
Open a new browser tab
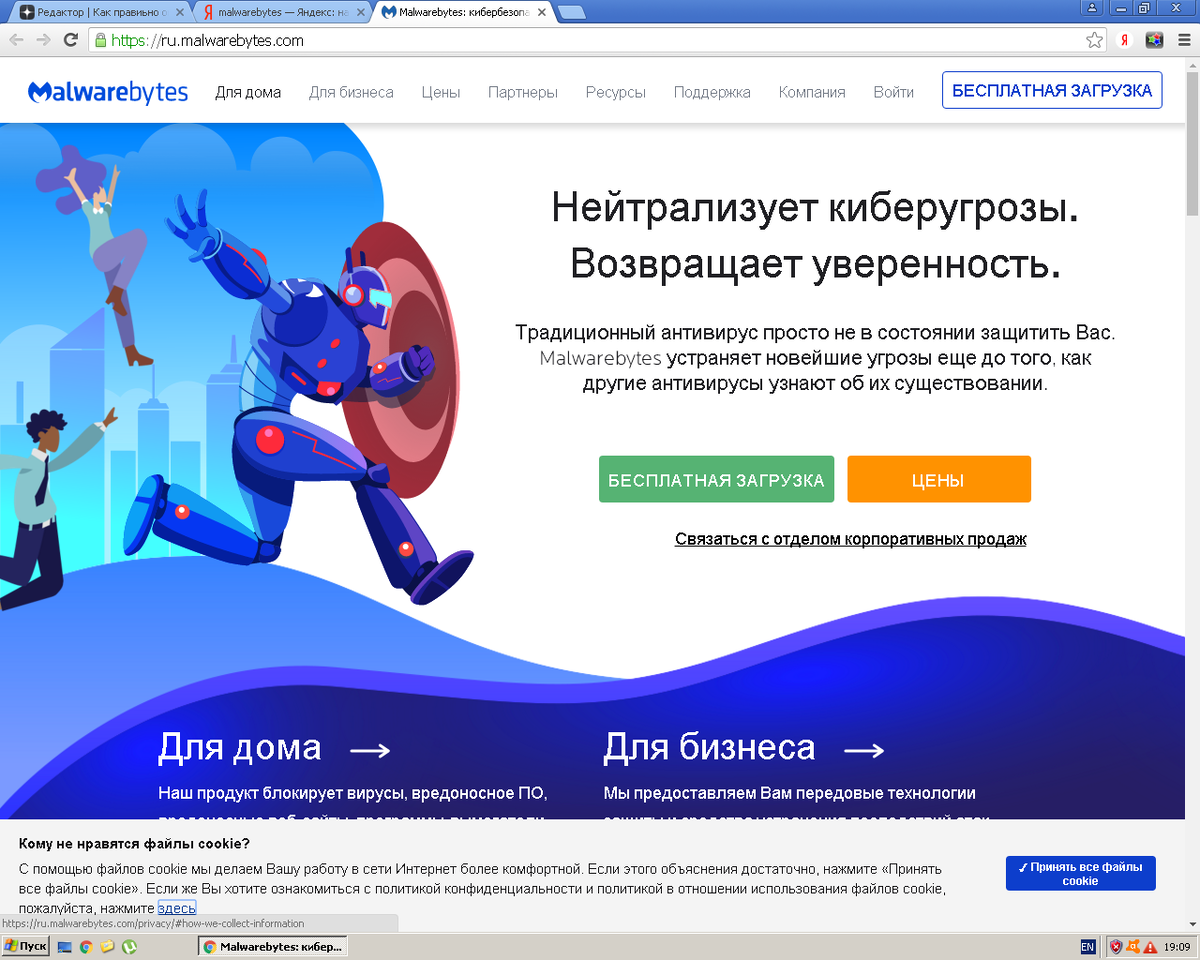tap(572, 13)
